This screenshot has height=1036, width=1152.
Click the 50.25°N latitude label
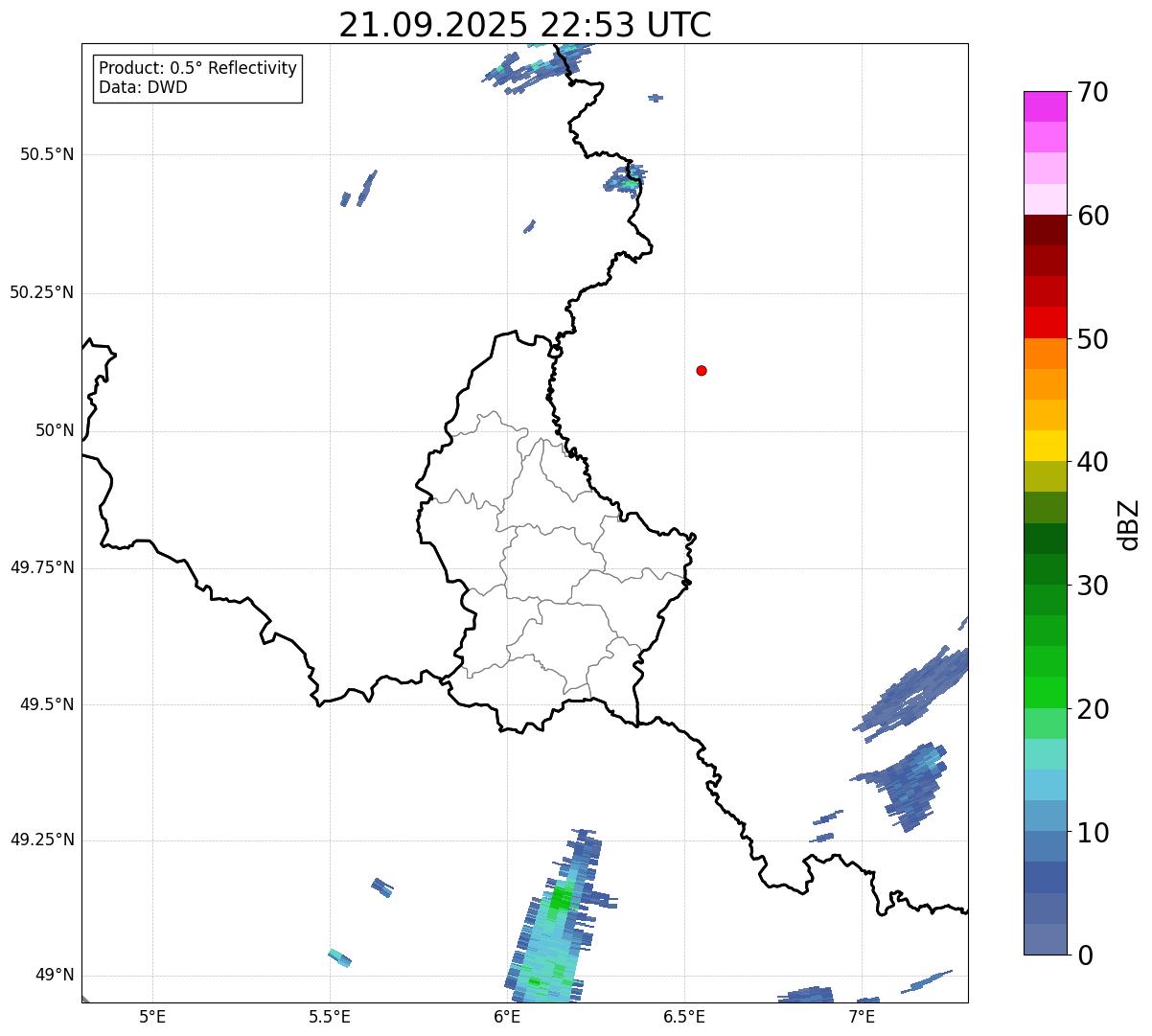click(x=42, y=292)
